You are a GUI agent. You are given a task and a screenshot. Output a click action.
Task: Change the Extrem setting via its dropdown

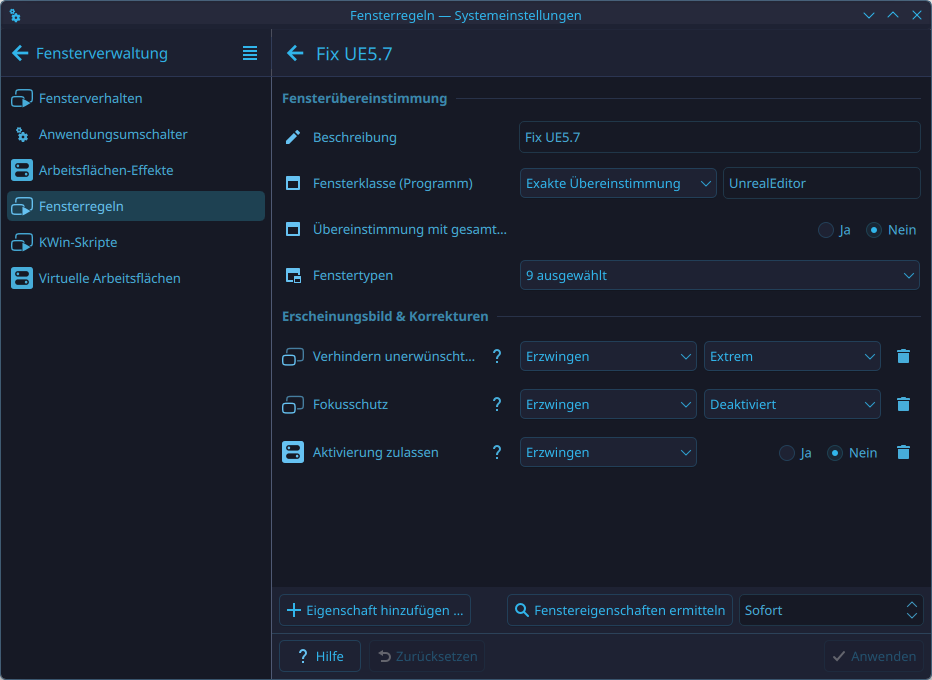791,356
